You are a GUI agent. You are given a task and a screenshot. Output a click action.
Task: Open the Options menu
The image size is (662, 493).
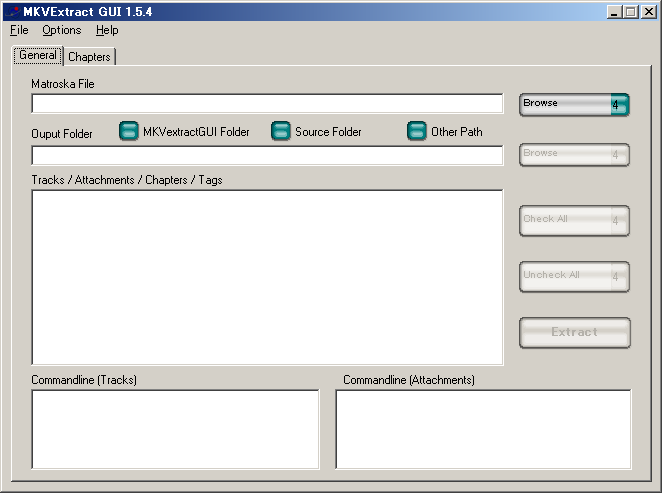61,30
